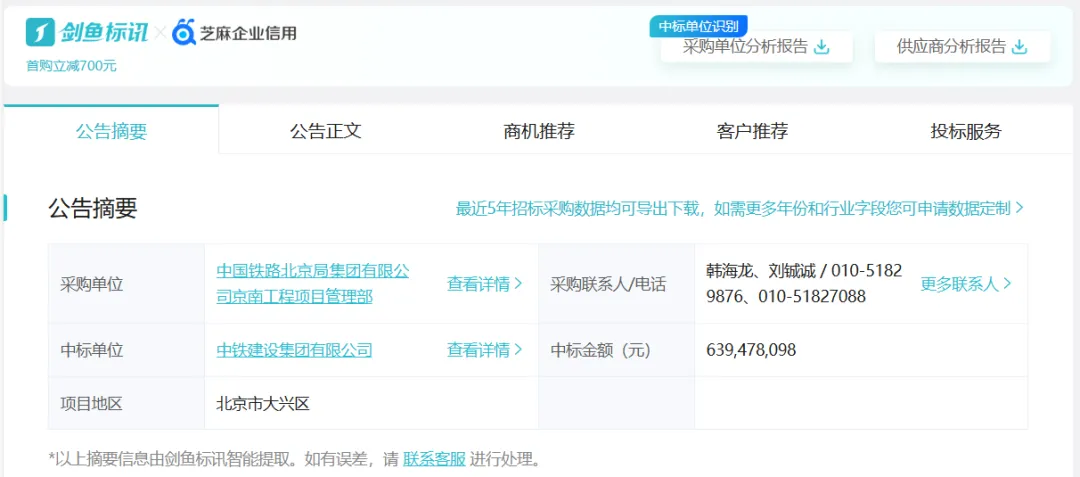Open the 采购单位分析报告 button
1080x477 pixels.
point(745,47)
